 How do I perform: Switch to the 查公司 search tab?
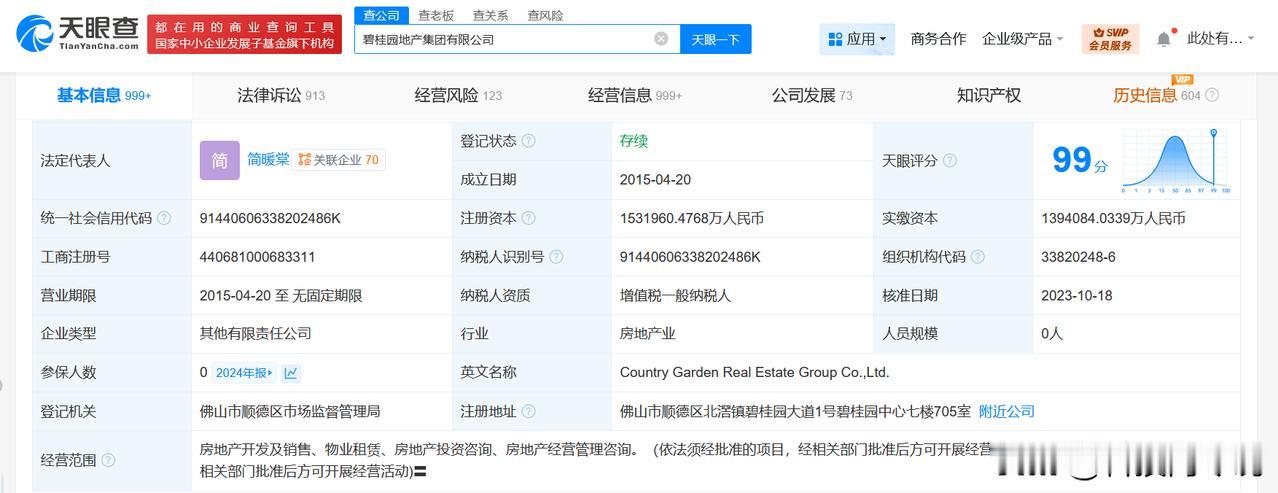click(381, 15)
